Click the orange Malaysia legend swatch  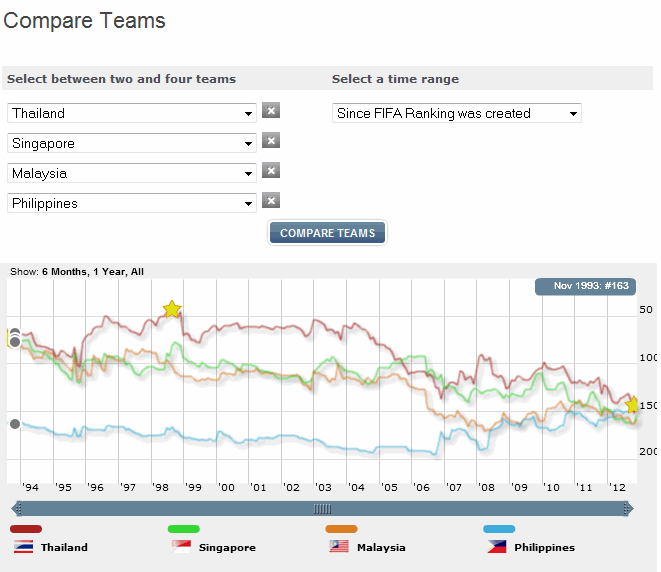tap(341, 529)
